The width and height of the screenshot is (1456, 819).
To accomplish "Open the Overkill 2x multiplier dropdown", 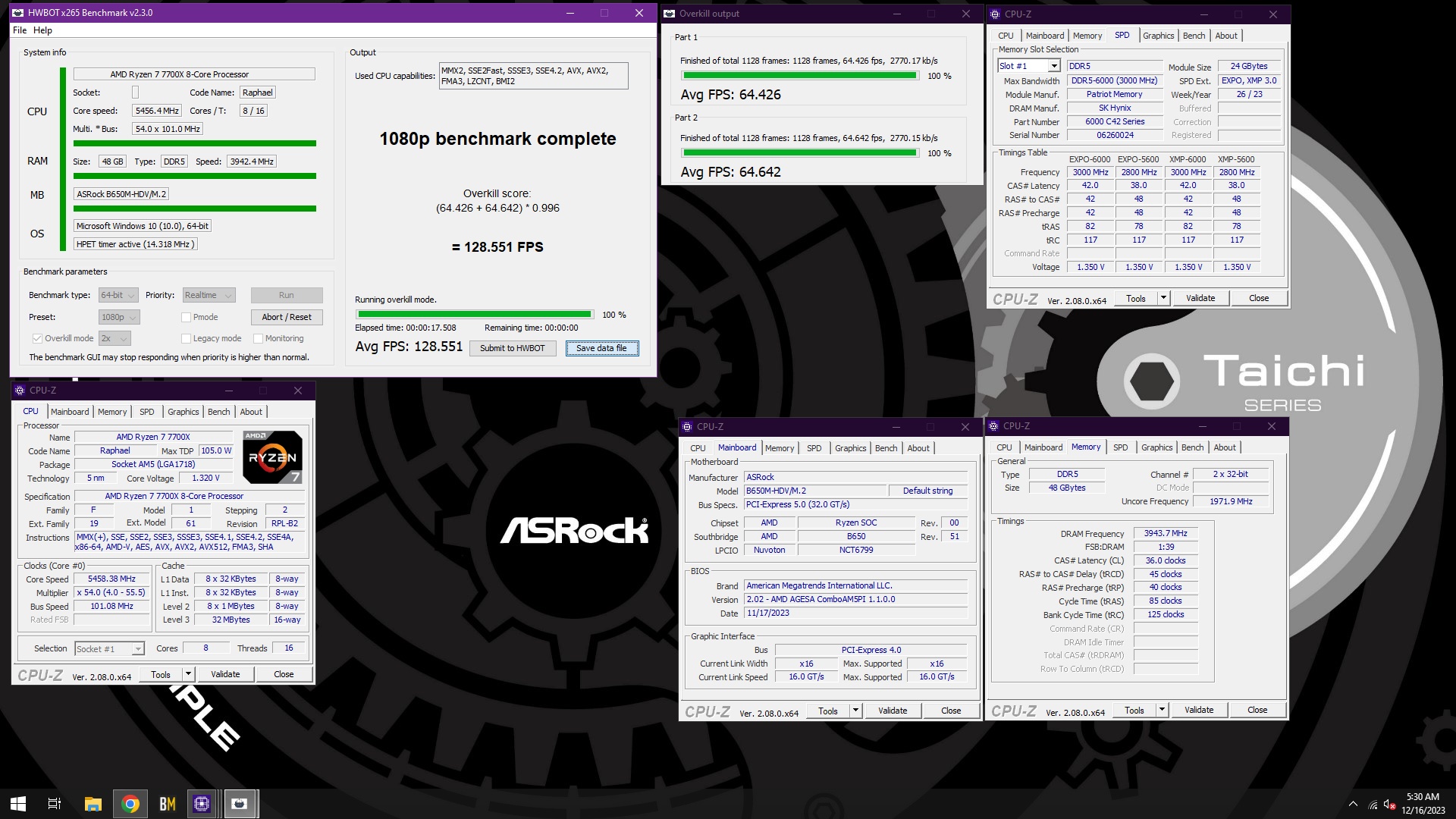I will (115, 338).
